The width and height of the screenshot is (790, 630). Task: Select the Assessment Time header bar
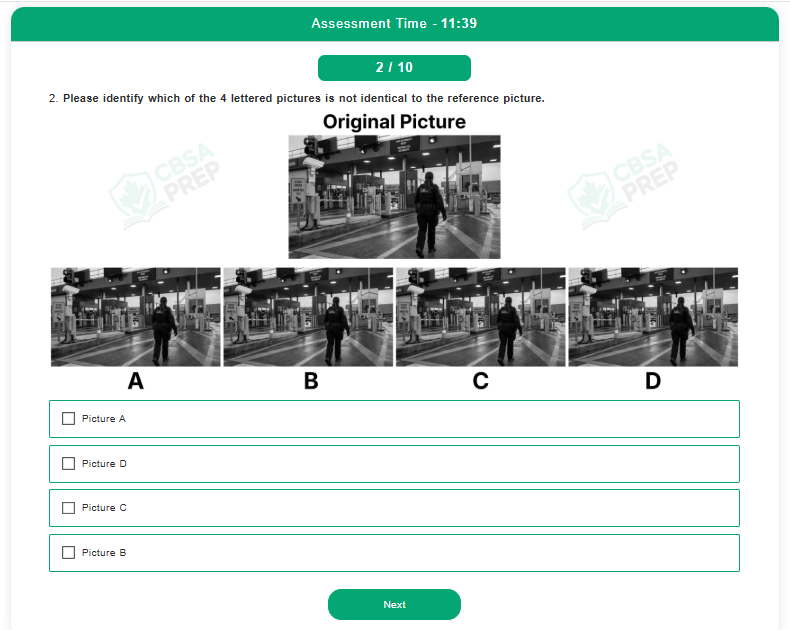(394, 24)
